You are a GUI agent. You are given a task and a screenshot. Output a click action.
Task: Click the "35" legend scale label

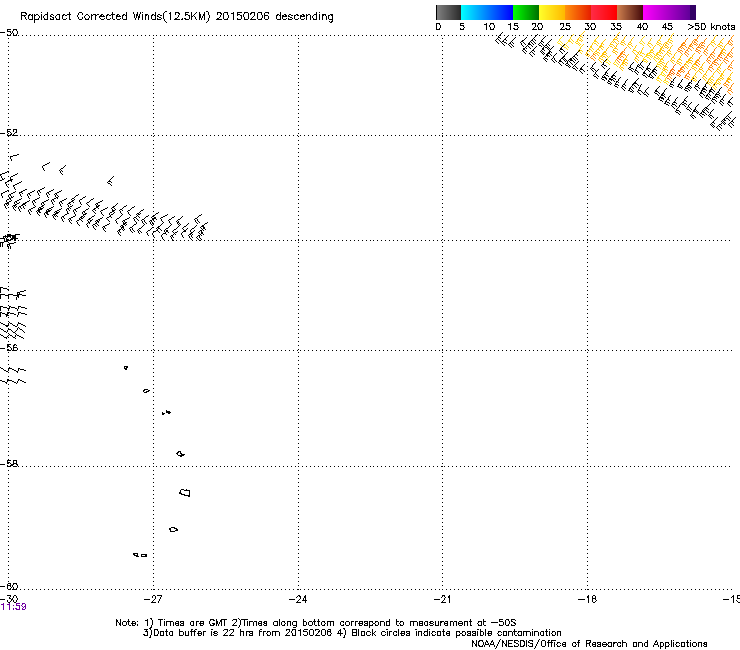616,27
